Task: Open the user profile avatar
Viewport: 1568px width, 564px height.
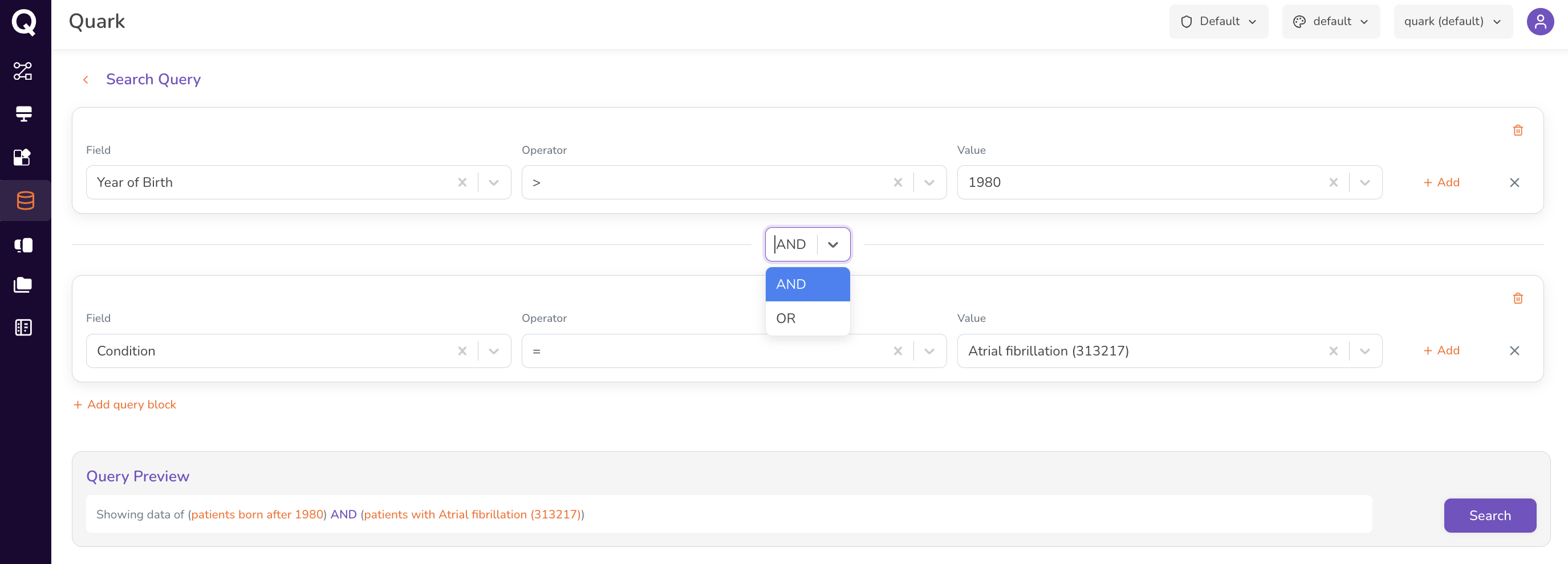Action: tap(1540, 22)
